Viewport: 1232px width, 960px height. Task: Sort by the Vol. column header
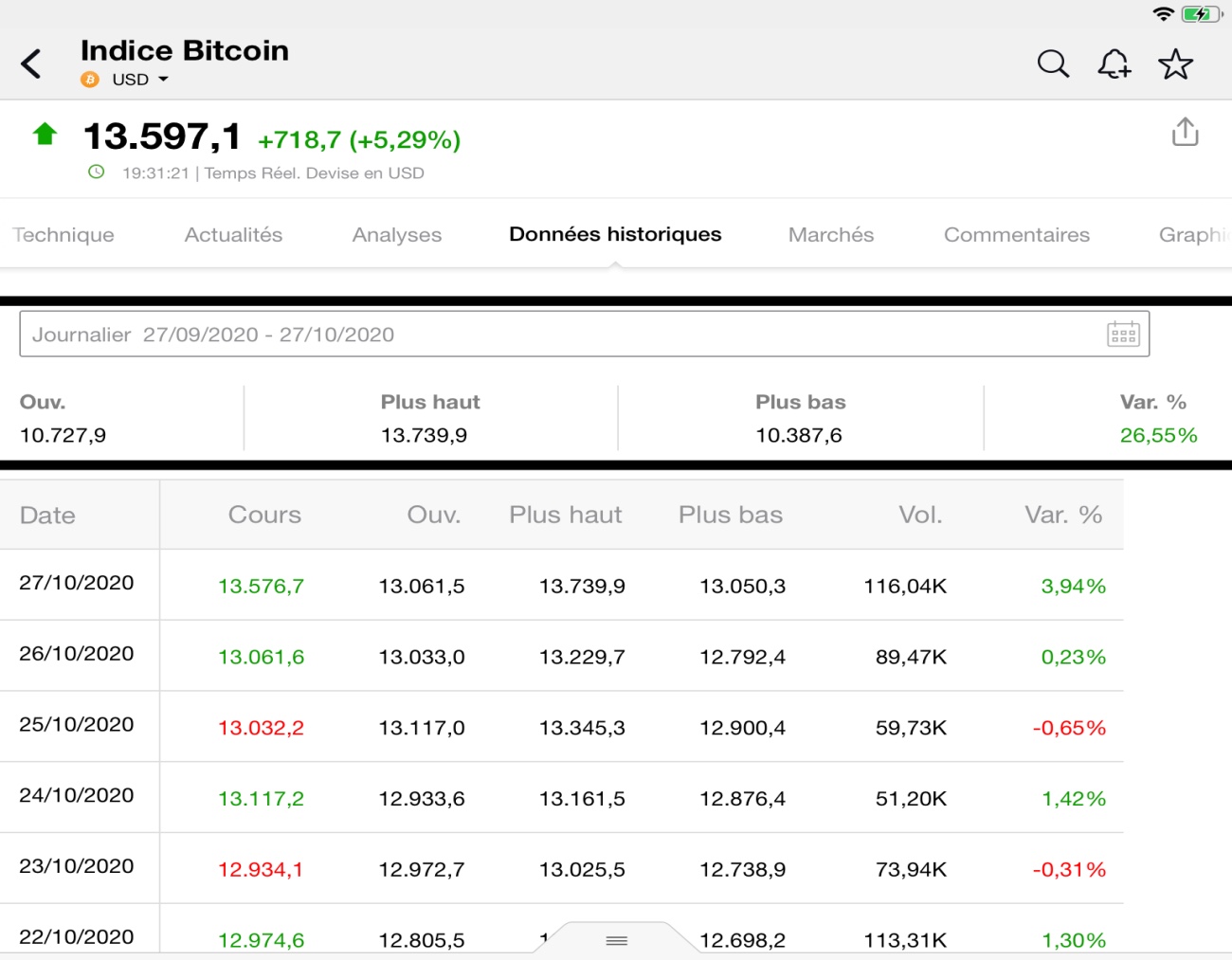point(920,516)
